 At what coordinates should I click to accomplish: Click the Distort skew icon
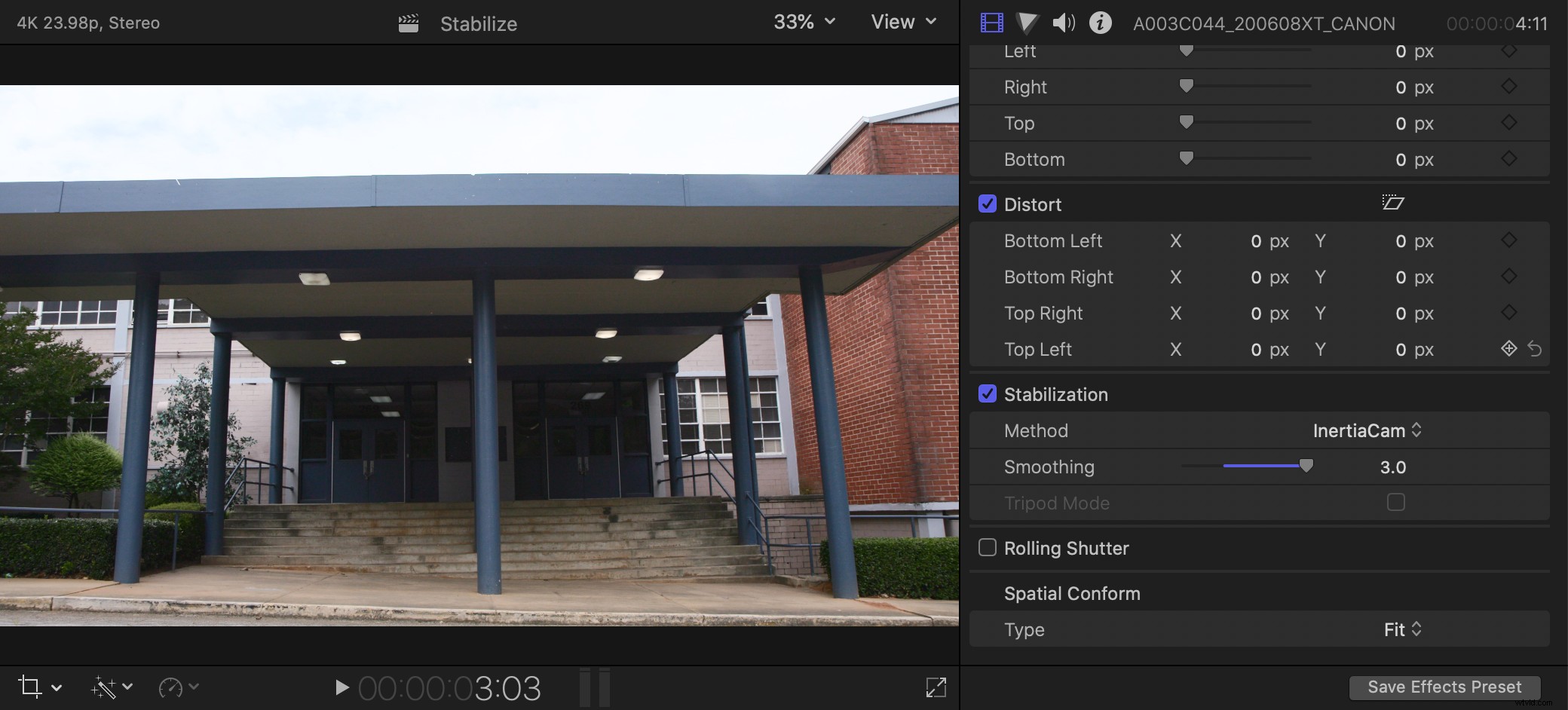tap(1394, 203)
